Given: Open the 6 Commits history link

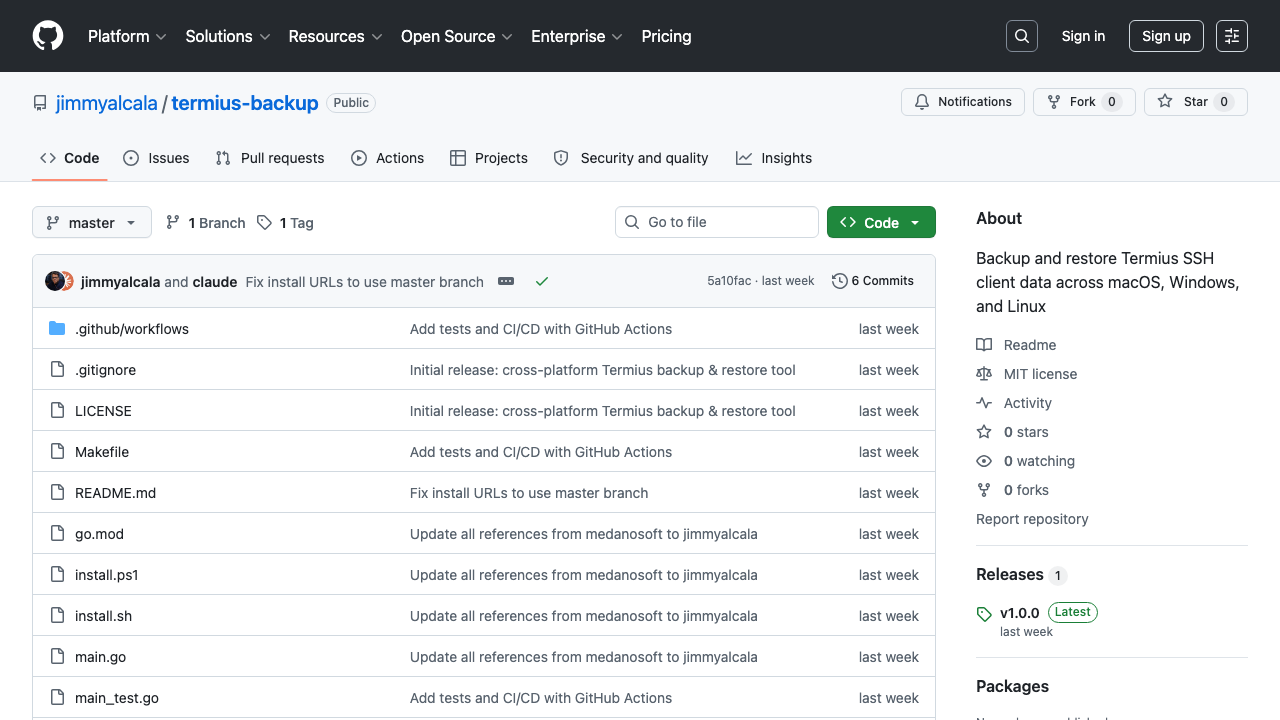Looking at the screenshot, I should click(873, 281).
